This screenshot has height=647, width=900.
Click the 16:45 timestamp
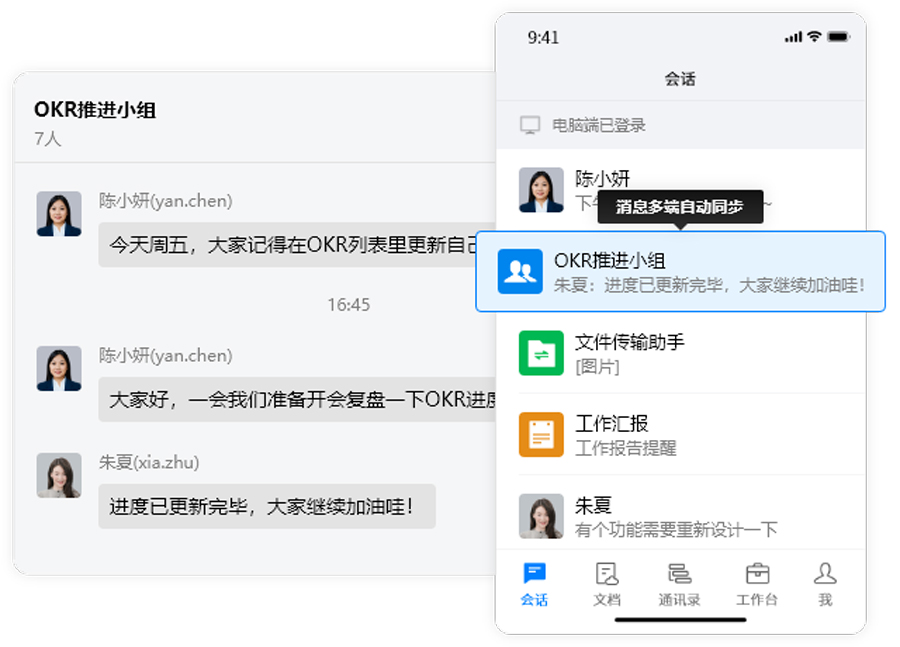click(349, 304)
